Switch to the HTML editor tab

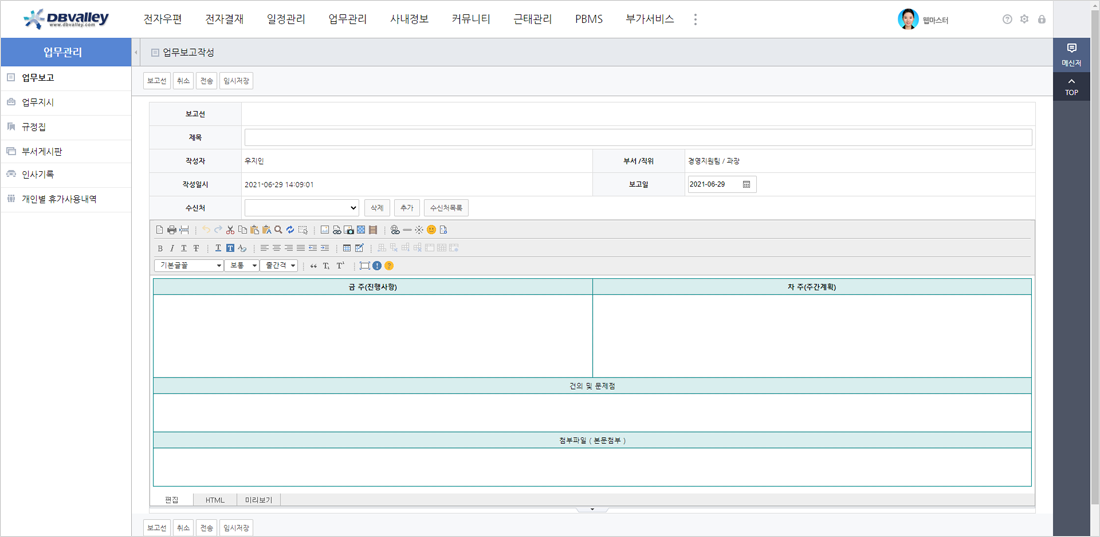click(215, 500)
